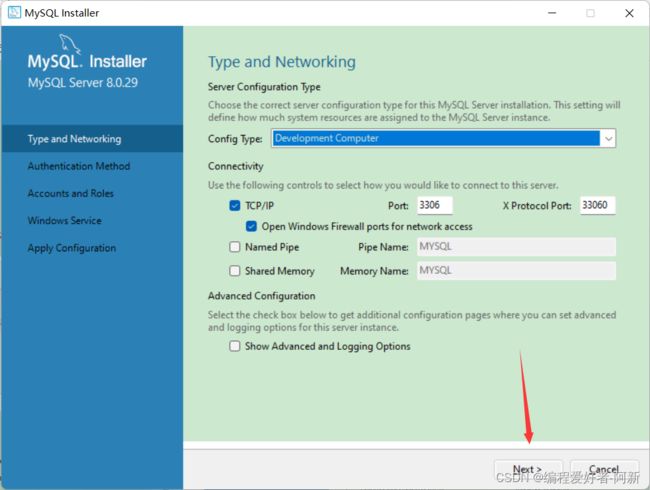Screen dimensions: 650x490
Task: Click the Pipe Name field
Action: click(516, 247)
